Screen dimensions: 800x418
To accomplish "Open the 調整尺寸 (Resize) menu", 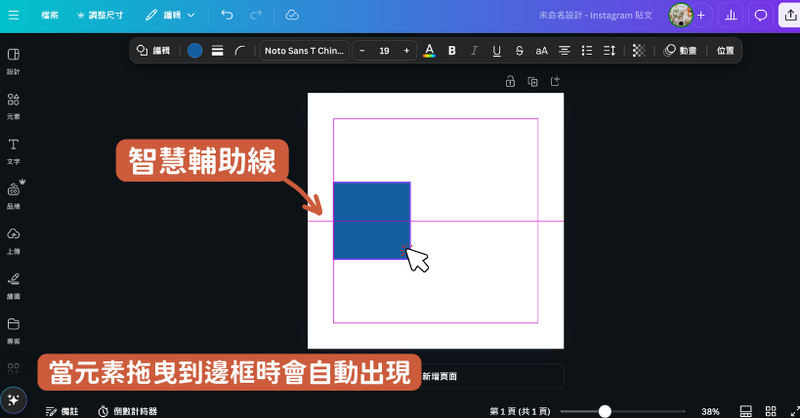I will (100, 16).
